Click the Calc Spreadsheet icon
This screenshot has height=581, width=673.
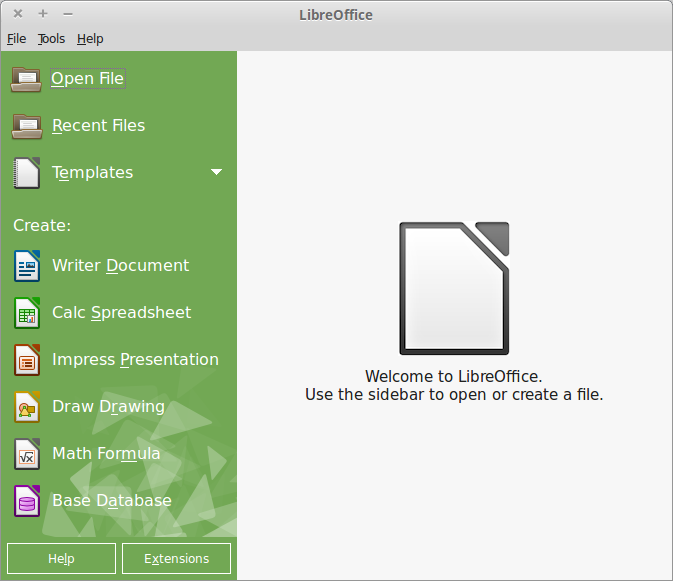(x=27, y=313)
